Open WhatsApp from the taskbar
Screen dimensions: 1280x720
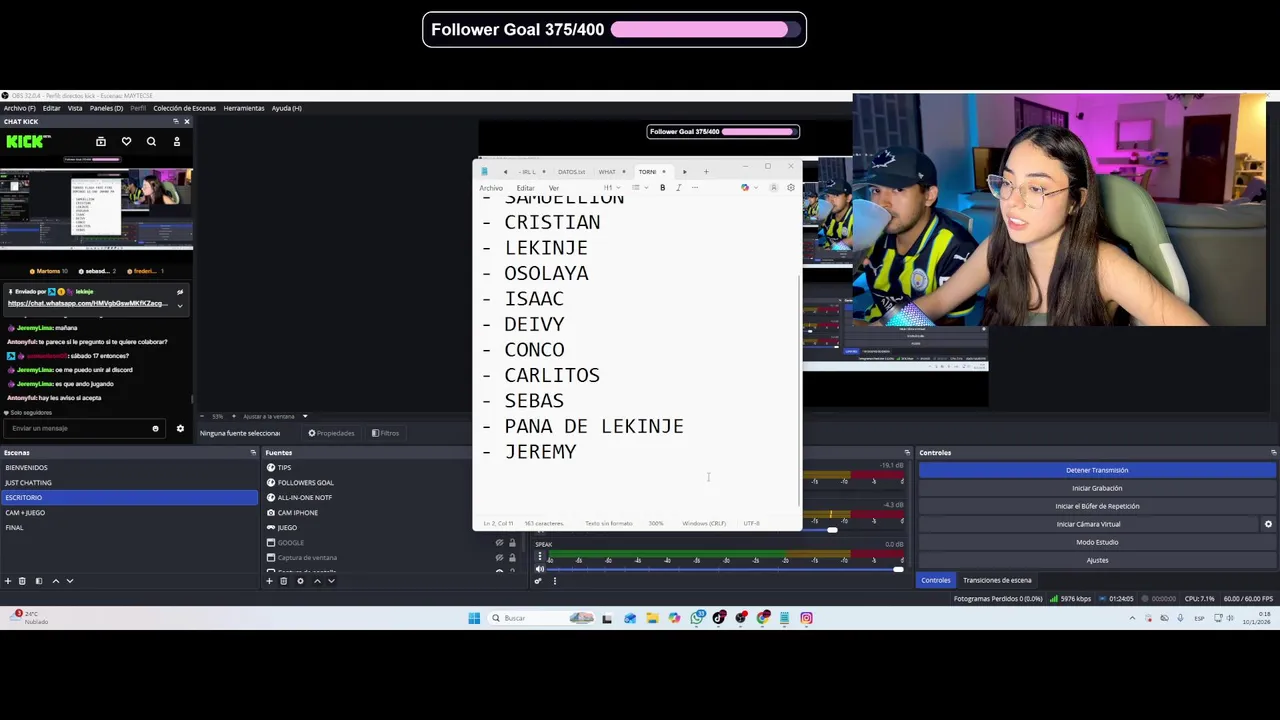[x=697, y=618]
